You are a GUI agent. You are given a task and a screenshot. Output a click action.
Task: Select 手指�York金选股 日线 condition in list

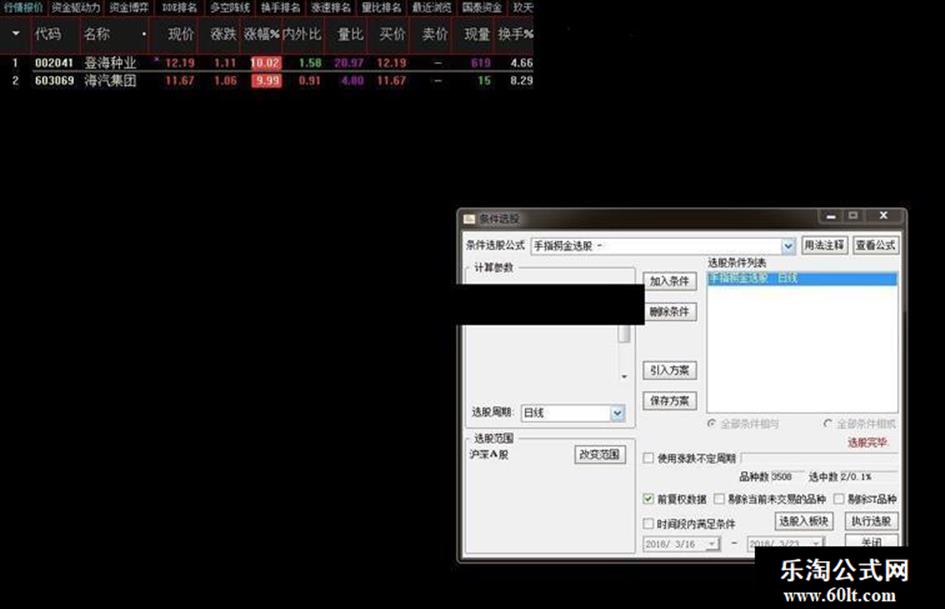pyautogui.click(x=802, y=279)
